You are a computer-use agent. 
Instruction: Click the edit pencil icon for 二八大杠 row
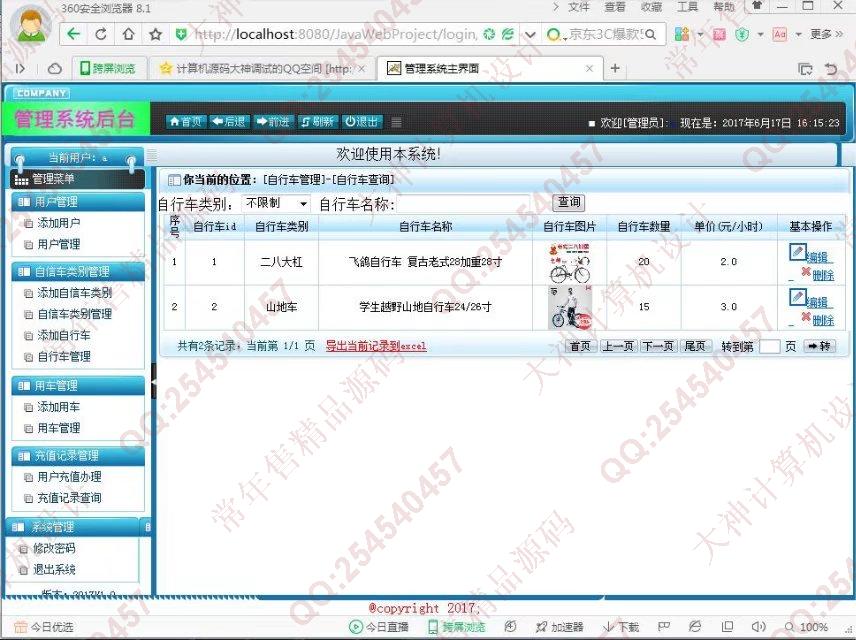[797, 252]
